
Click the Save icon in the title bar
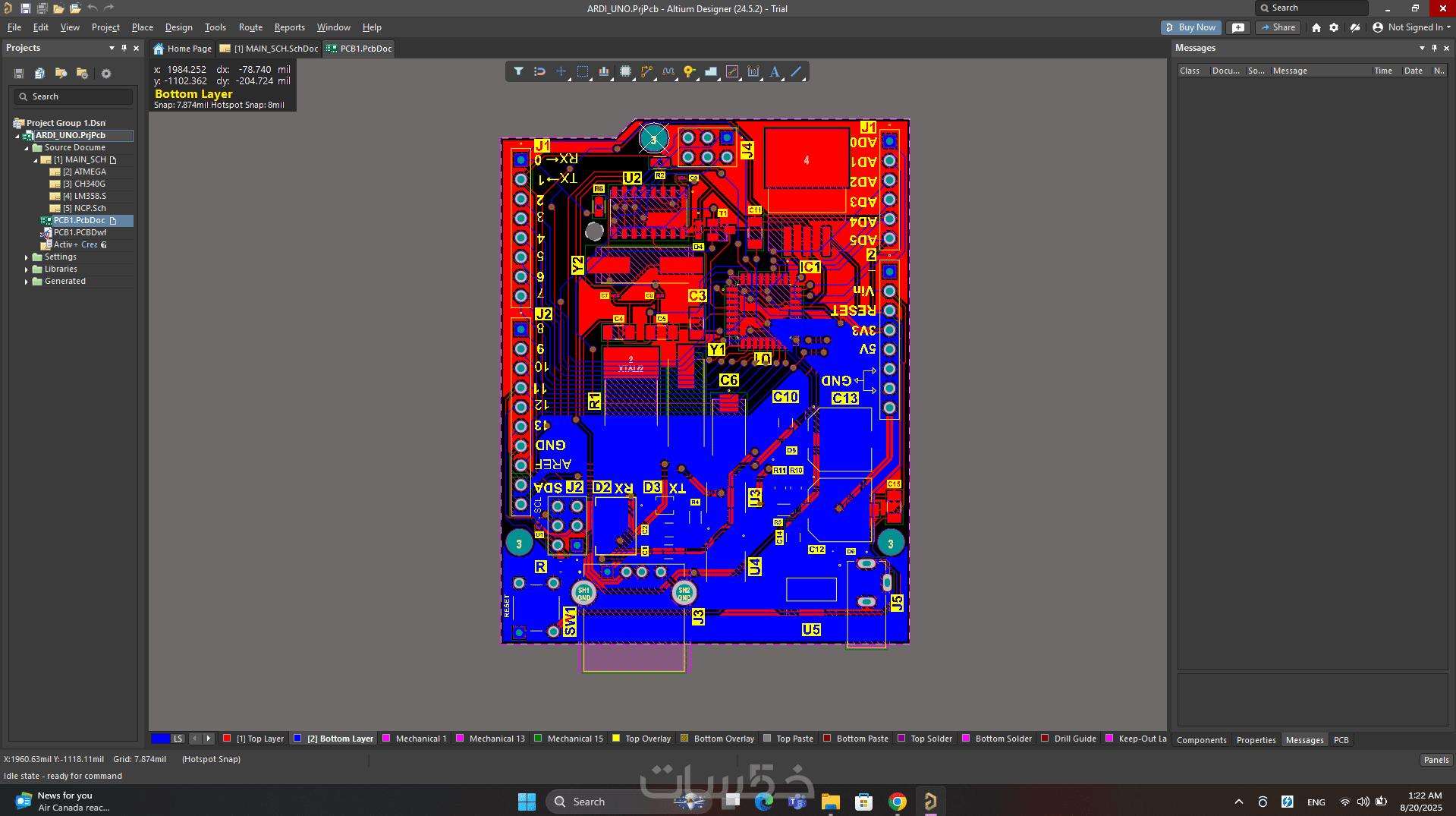click(25, 8)
